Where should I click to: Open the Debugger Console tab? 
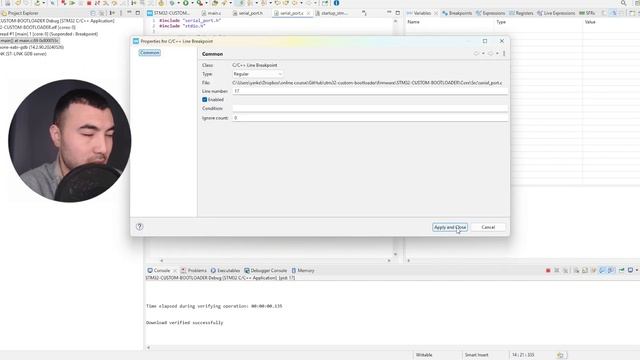point(266,271)
